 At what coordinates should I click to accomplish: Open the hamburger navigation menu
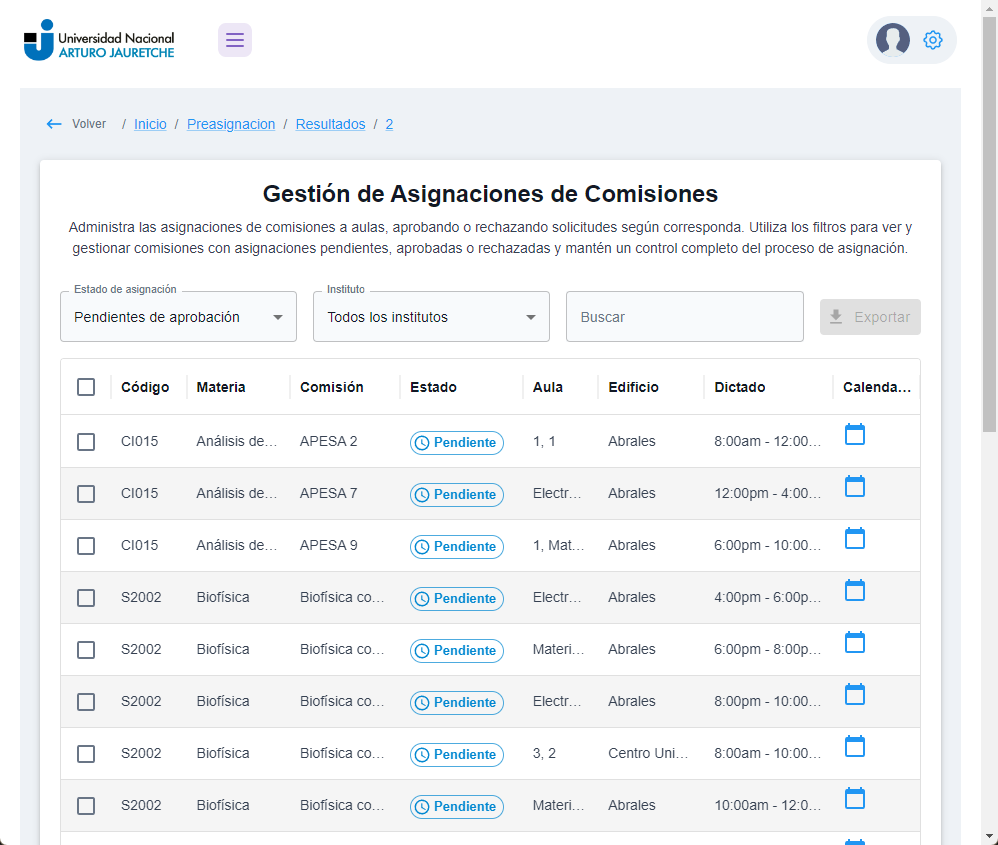tap(235, 40)
